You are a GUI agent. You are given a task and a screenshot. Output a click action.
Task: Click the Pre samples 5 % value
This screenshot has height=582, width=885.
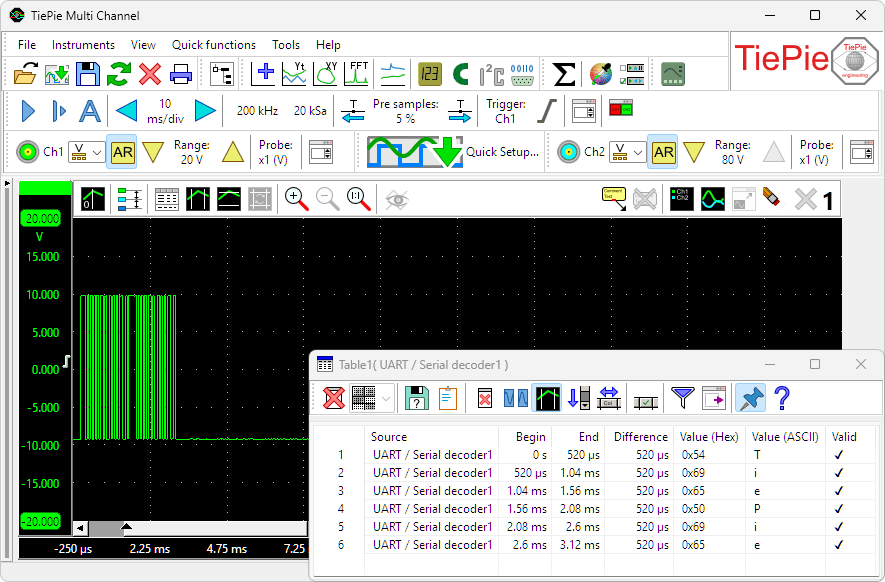pyautogui.click(x=405, y=111)
